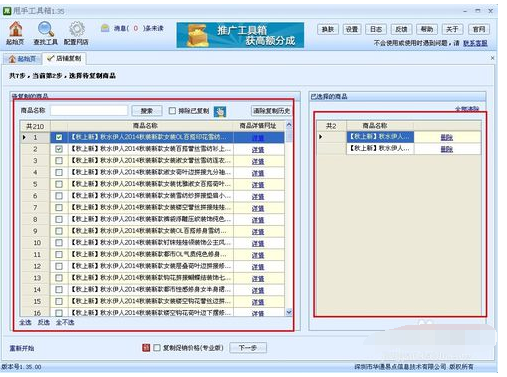Image resolution: width=507 pixels, height=377 pixels.
Task: Check the checkbox in row 9
Action: pos(59,231)
